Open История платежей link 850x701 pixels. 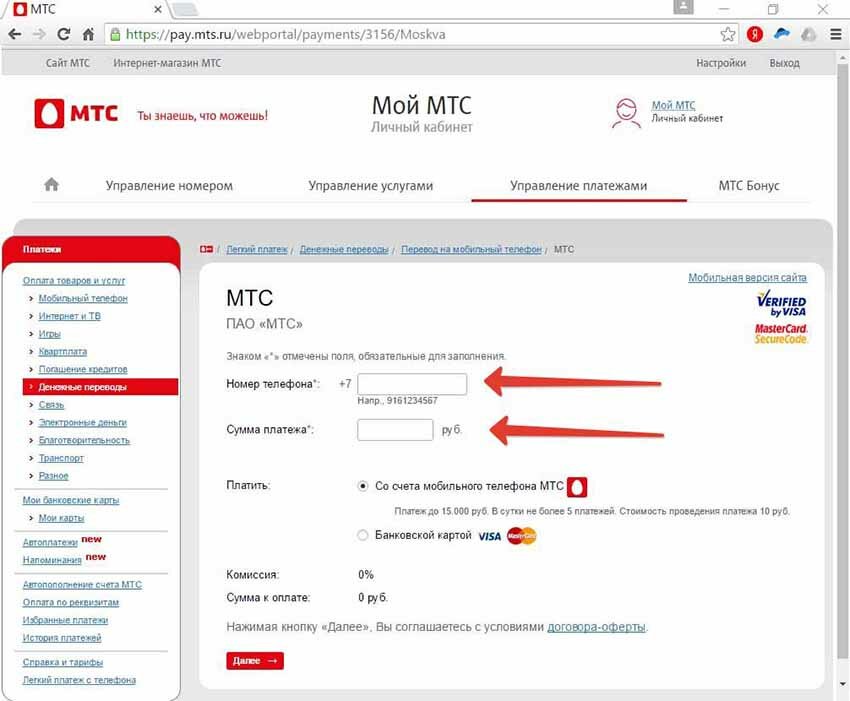(62, 638)
